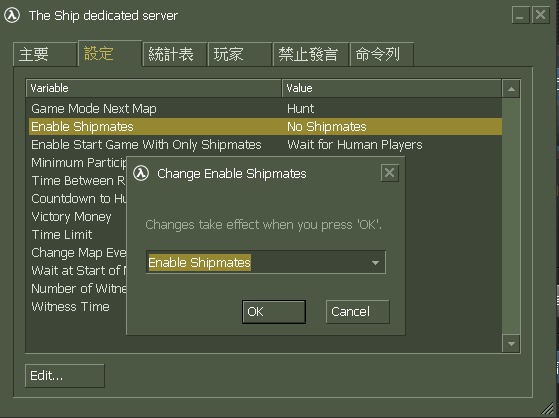Click the scroll up arrow of the variable list
Image resolution: width=559 pixels, height=418 pixels.
point(511,89)
